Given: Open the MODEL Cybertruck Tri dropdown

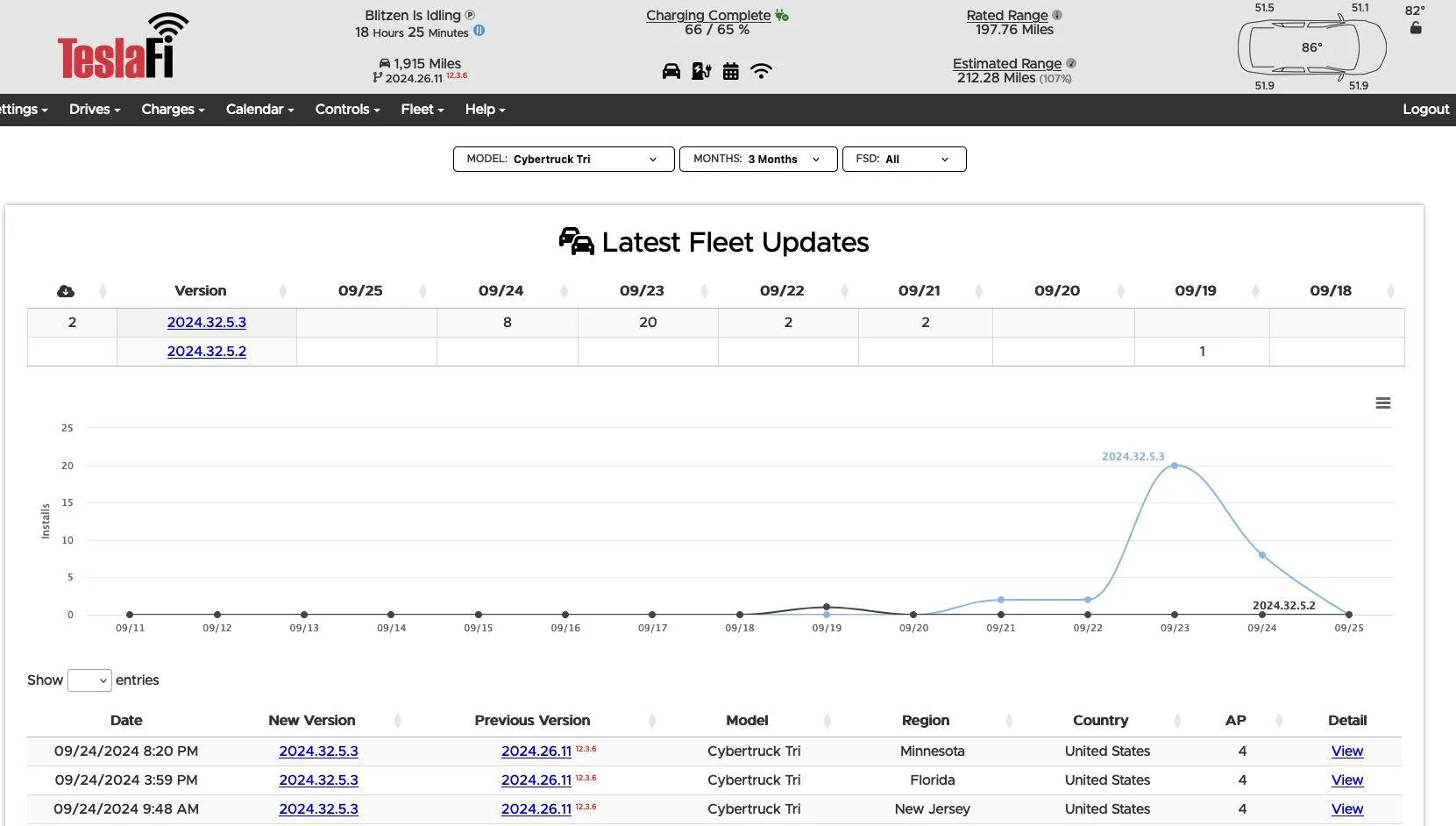Looking at the screenshot, I should [x=564, y=159].
